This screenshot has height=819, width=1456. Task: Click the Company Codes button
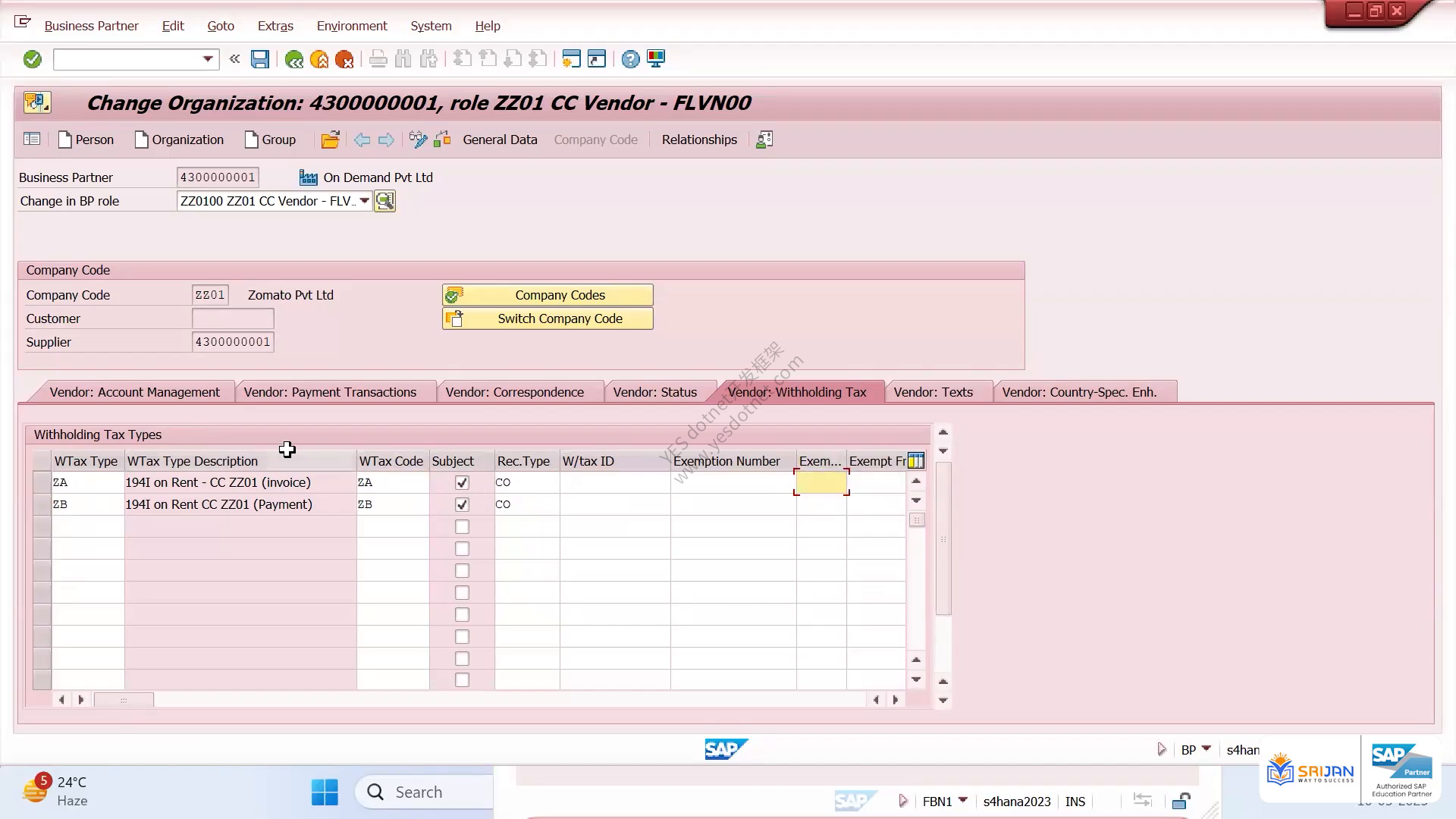coord(548,295)
